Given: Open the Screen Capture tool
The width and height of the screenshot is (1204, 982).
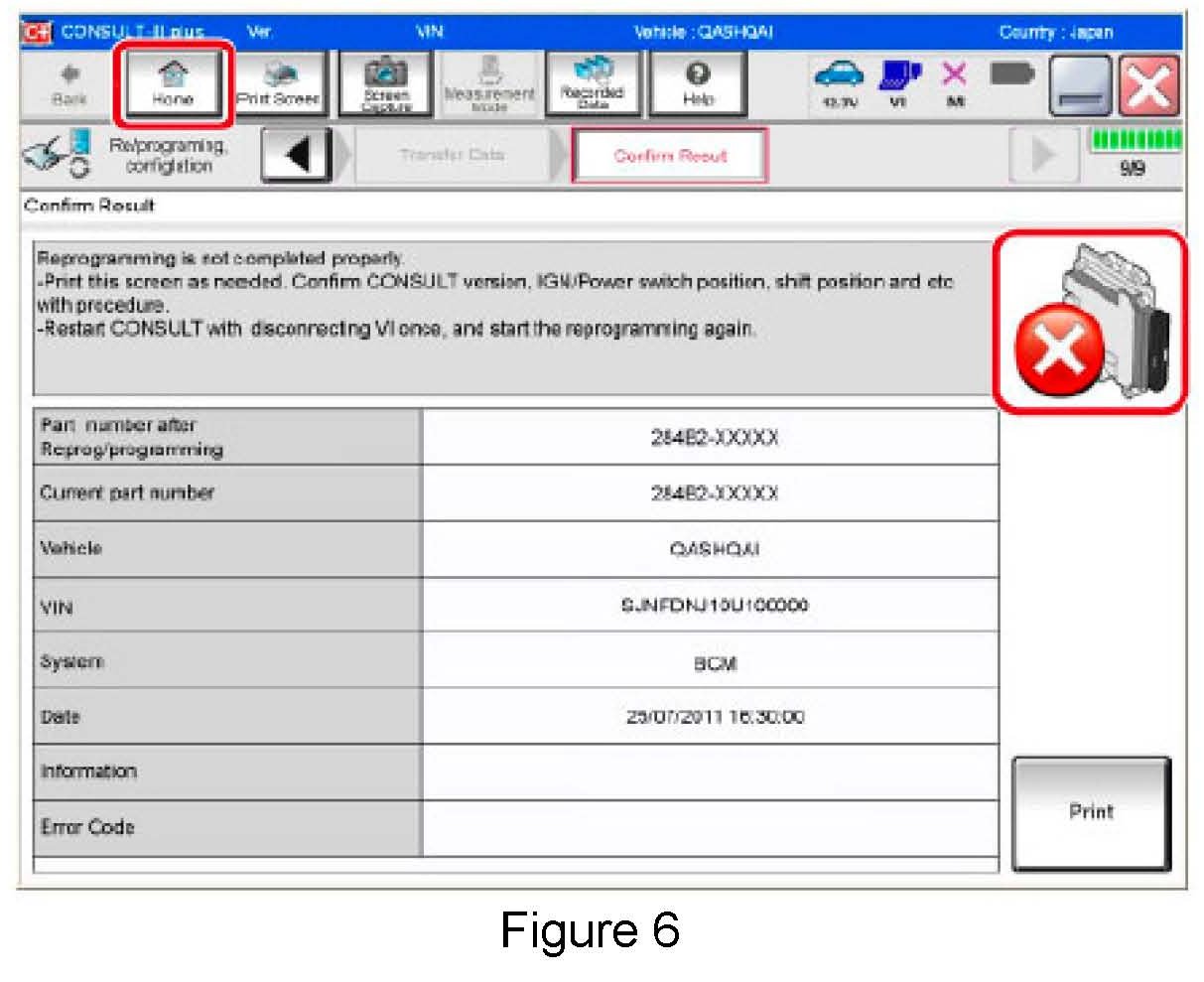Looking at the screenshot, I should coord(386,84).
